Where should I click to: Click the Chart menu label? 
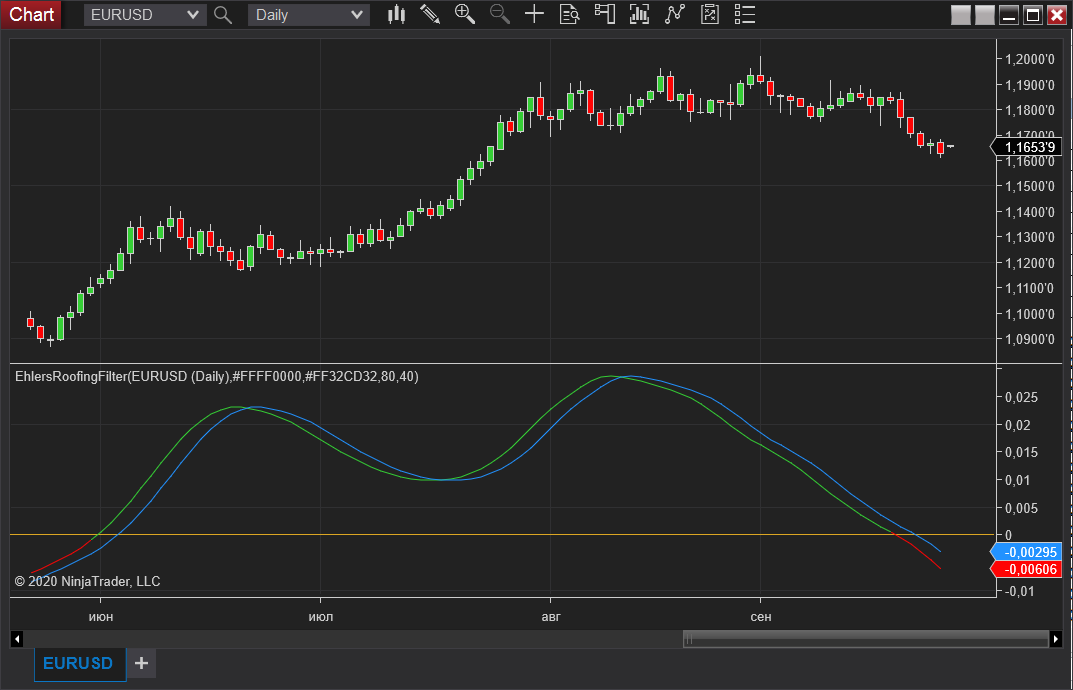(x=31, y=14)
